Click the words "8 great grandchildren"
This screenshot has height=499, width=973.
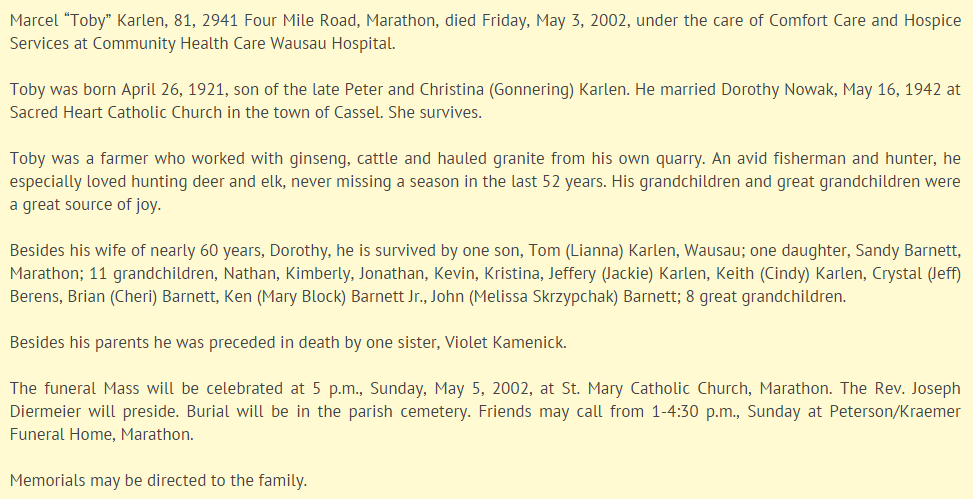[x=765, y=296]
